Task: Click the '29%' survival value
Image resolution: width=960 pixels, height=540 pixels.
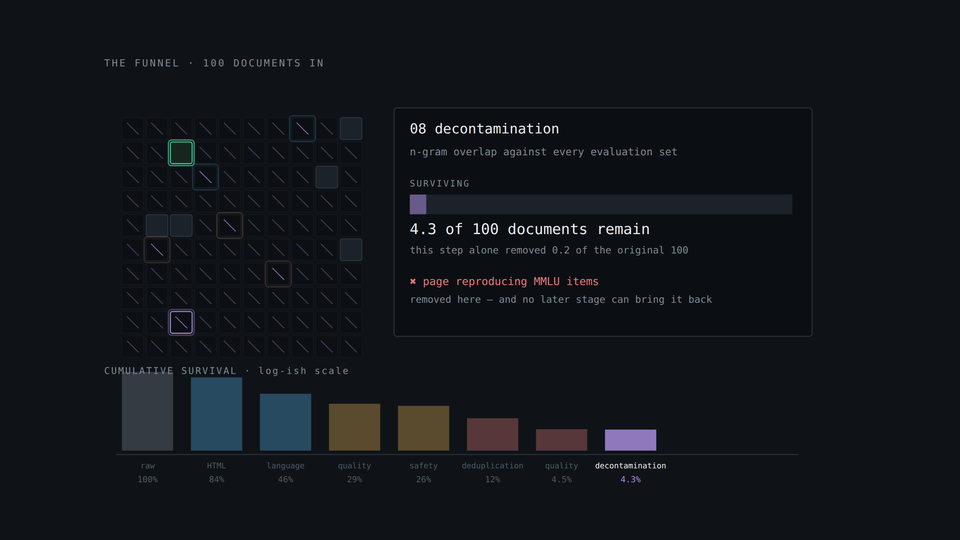Action: click(x=354, y=479)
